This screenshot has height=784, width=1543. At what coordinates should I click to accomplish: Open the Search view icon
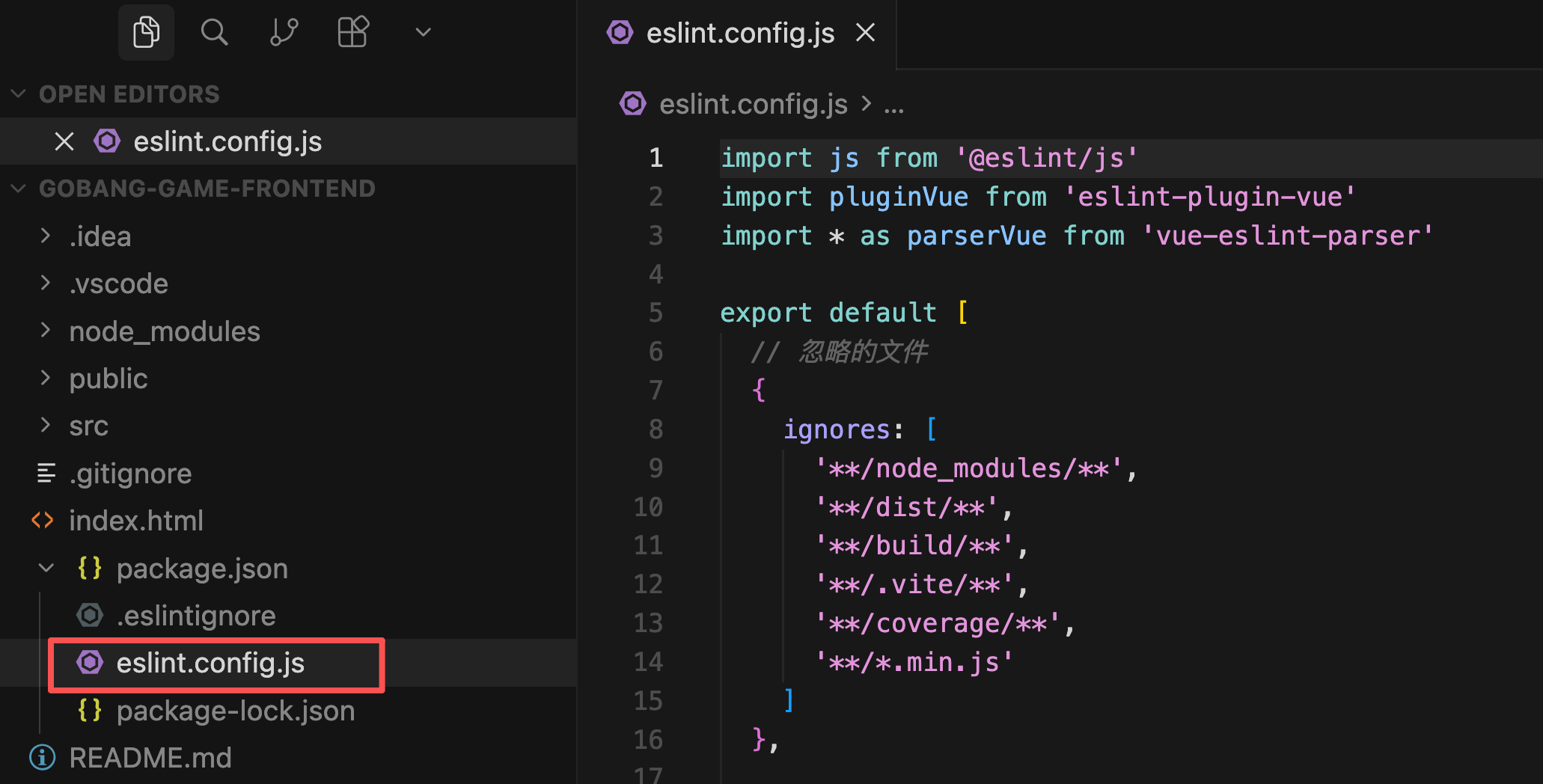point(214,32)
